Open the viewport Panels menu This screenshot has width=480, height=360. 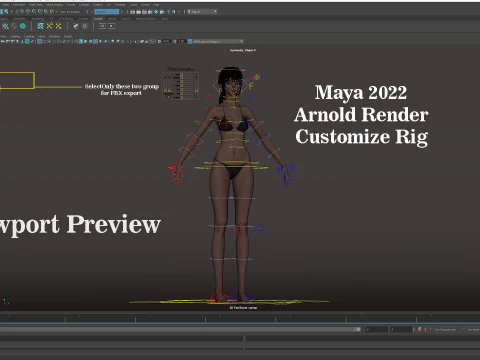click(68, 36)
